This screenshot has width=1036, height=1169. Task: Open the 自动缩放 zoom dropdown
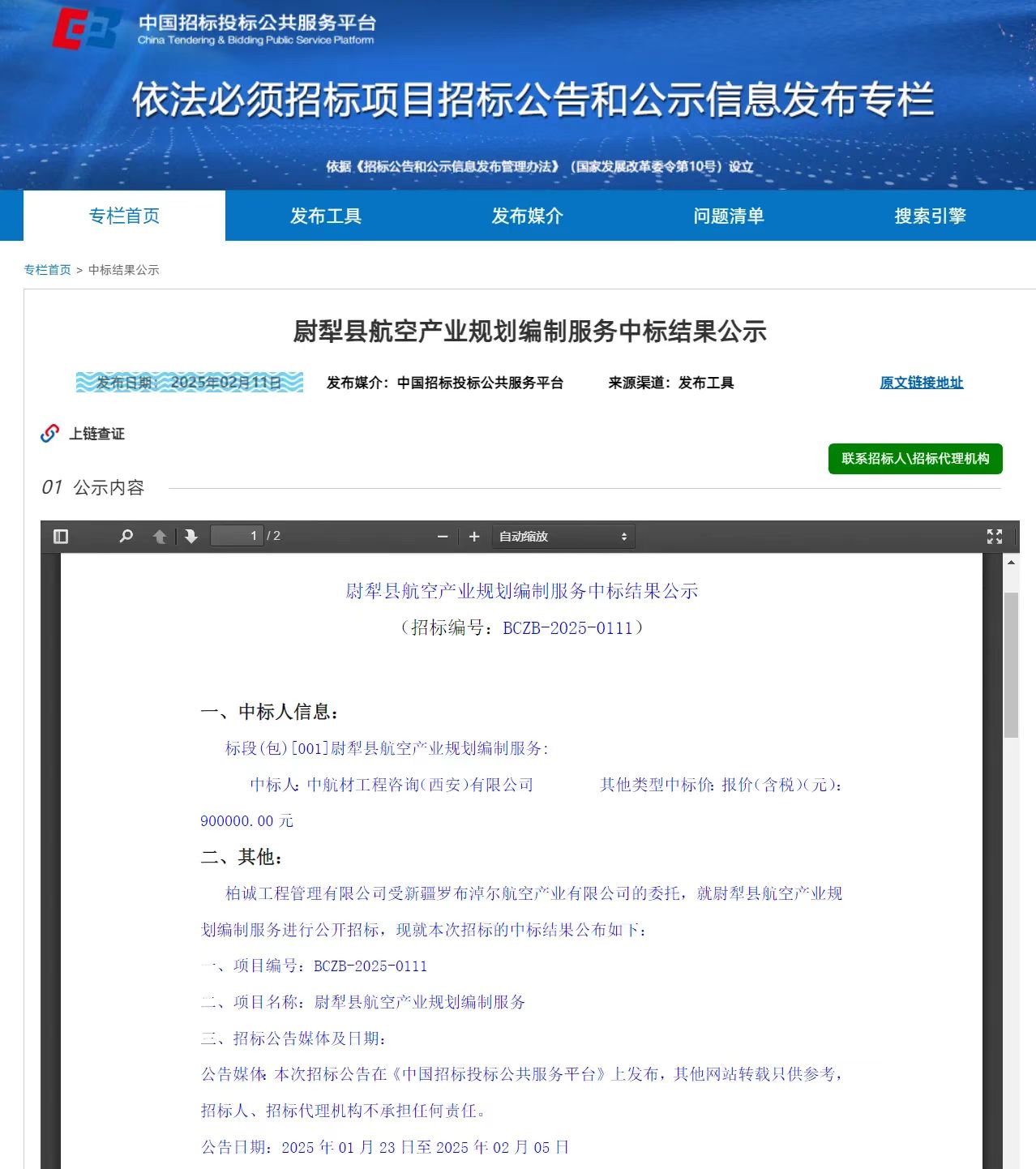563,537
